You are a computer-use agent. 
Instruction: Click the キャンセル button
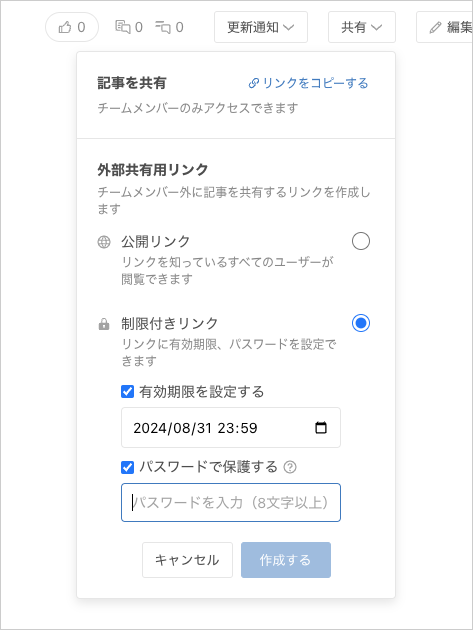click(187, 560)
